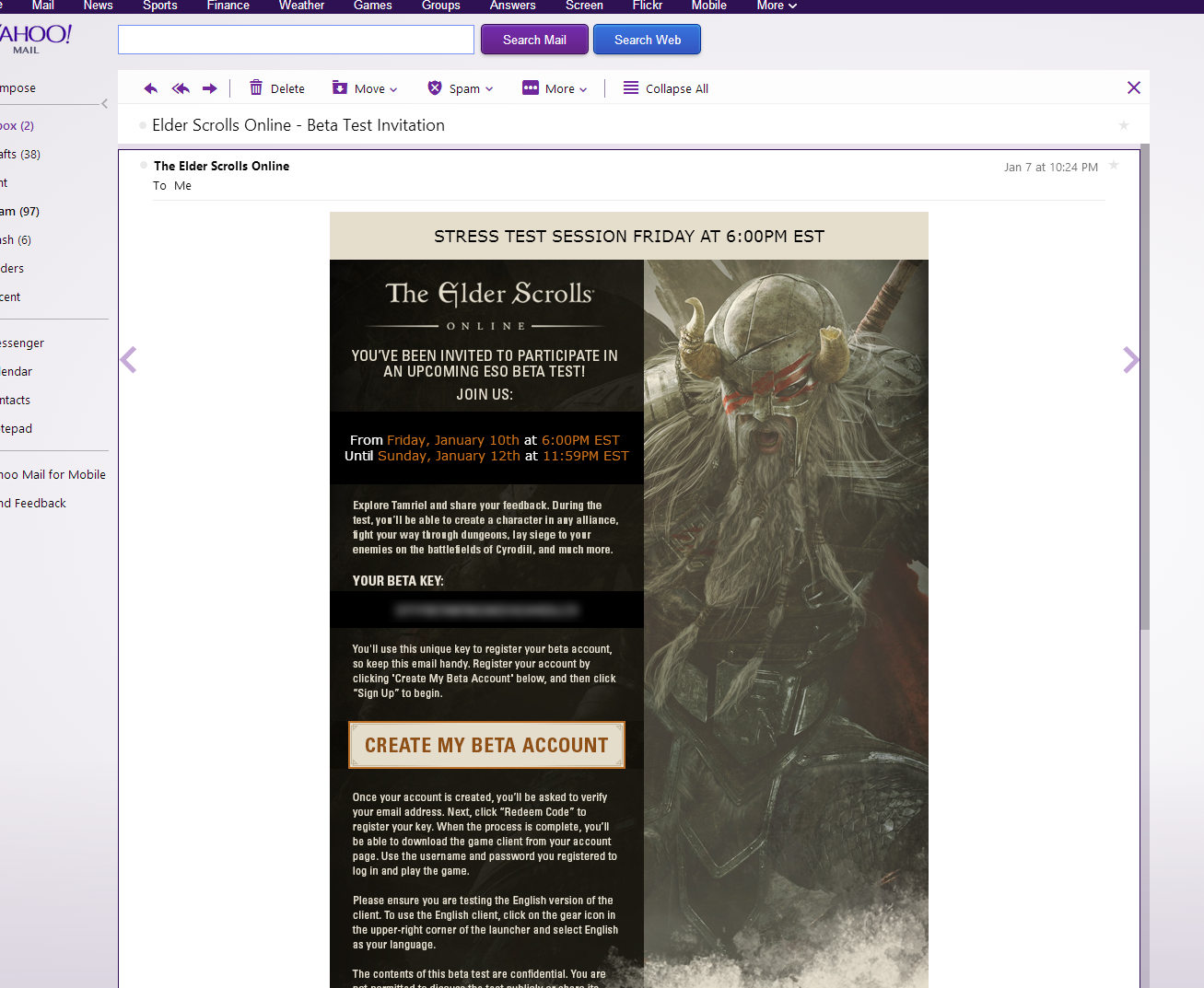Close the open email with the X icon

1134,87
